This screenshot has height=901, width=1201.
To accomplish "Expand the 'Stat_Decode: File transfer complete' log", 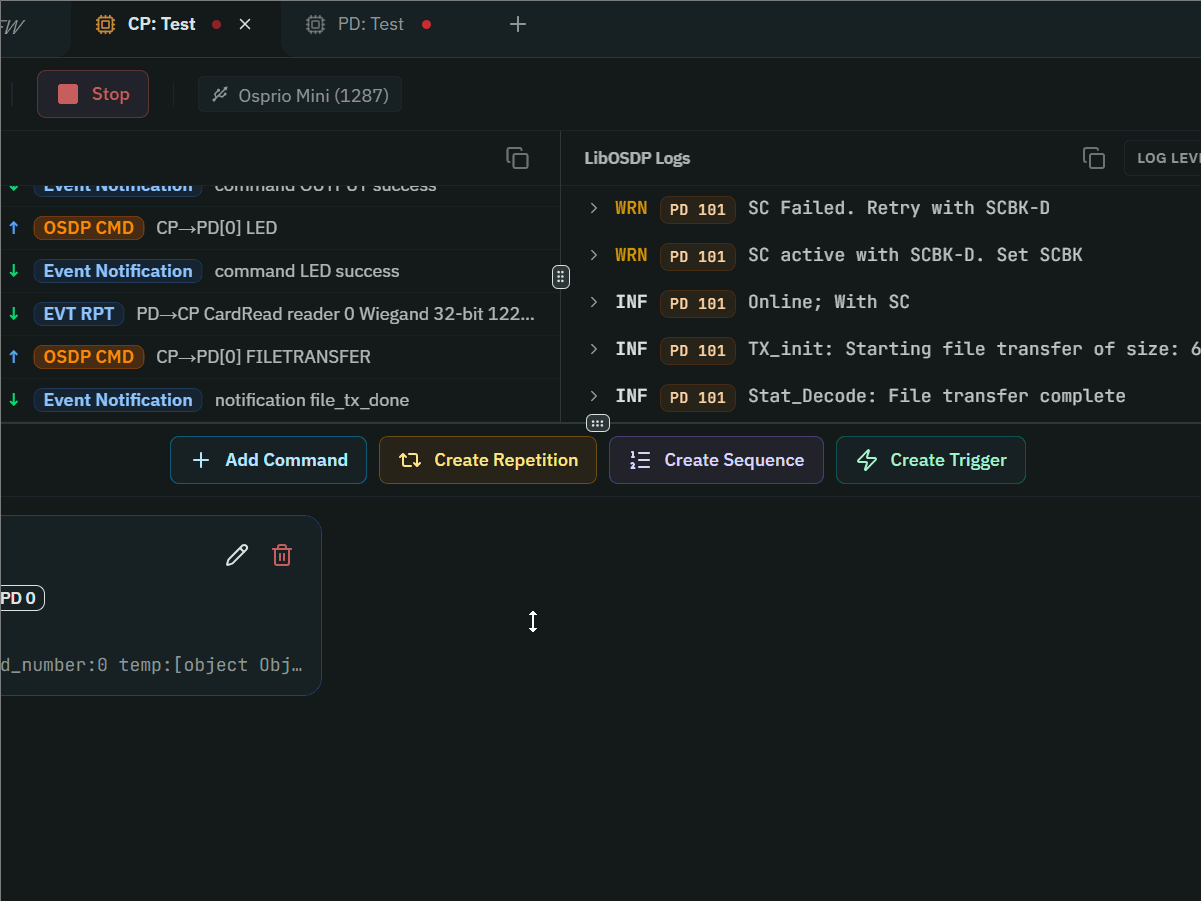I will 593,396.
